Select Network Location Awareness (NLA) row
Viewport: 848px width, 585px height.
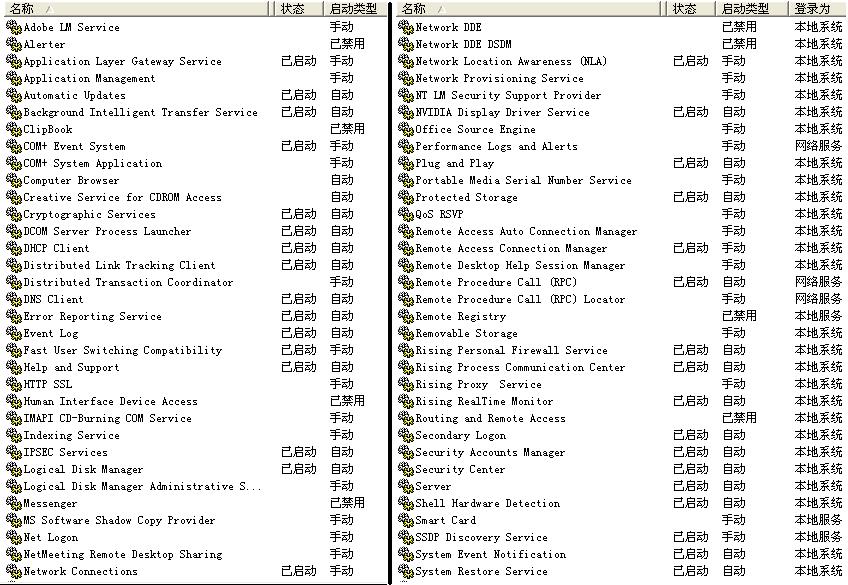621,61
